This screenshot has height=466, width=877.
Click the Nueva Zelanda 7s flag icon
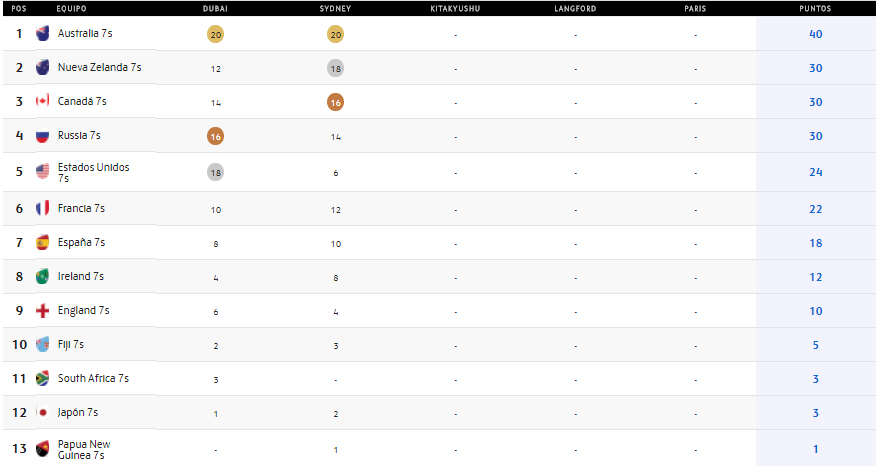click(42, 68)
